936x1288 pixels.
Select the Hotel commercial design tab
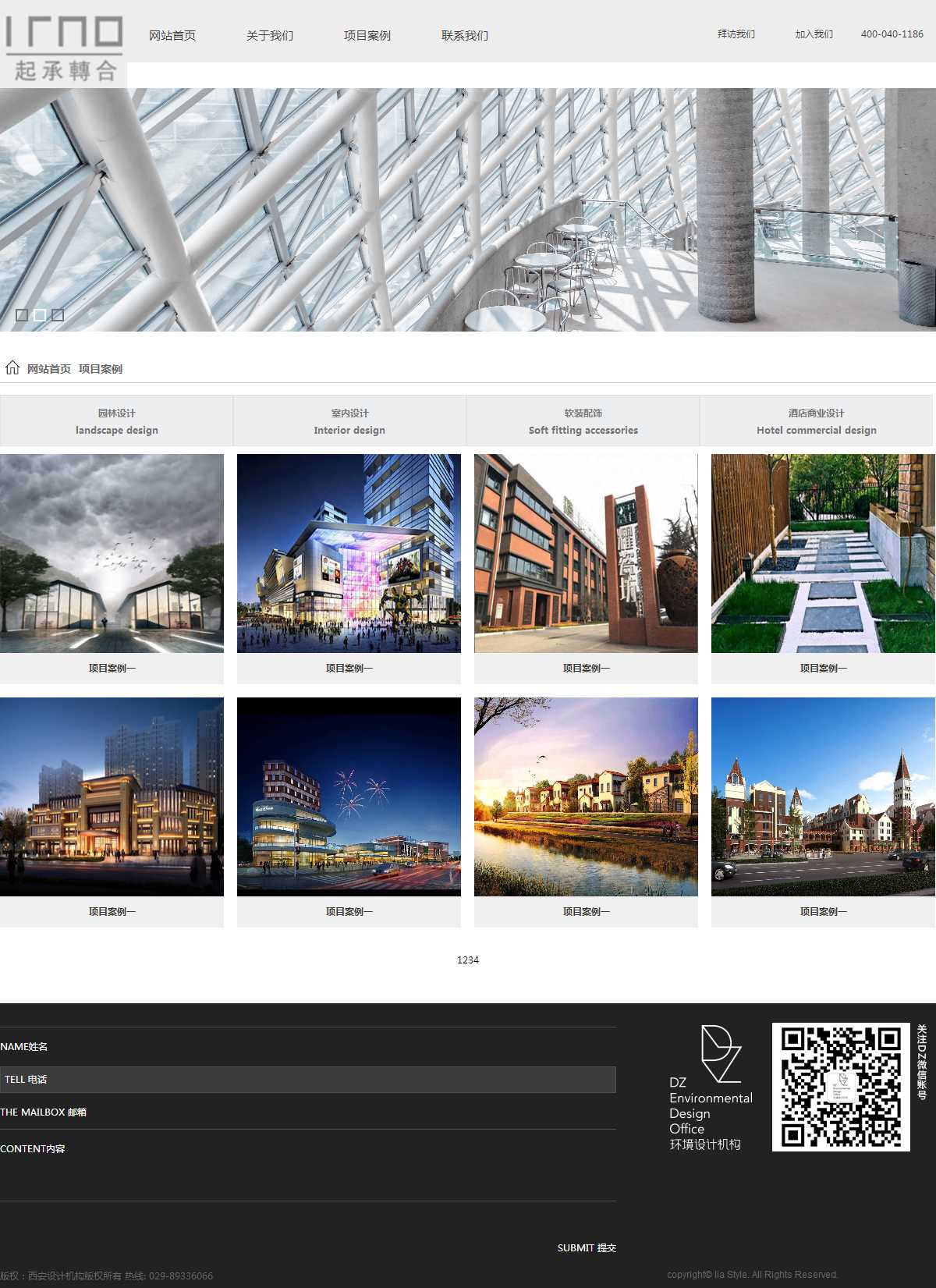tap(816, 421)
